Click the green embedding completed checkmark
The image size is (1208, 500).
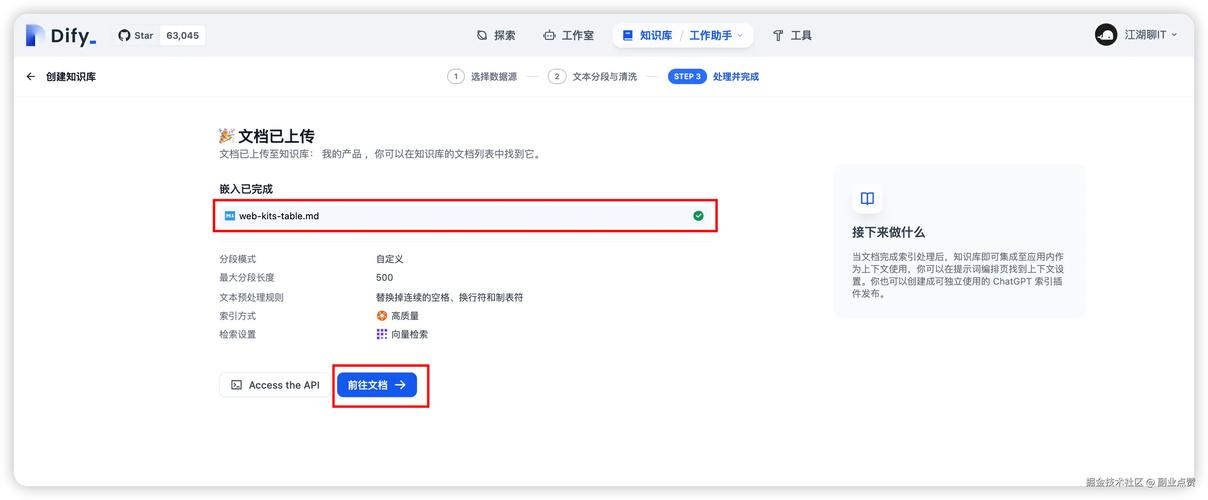[x=698, y=216]
